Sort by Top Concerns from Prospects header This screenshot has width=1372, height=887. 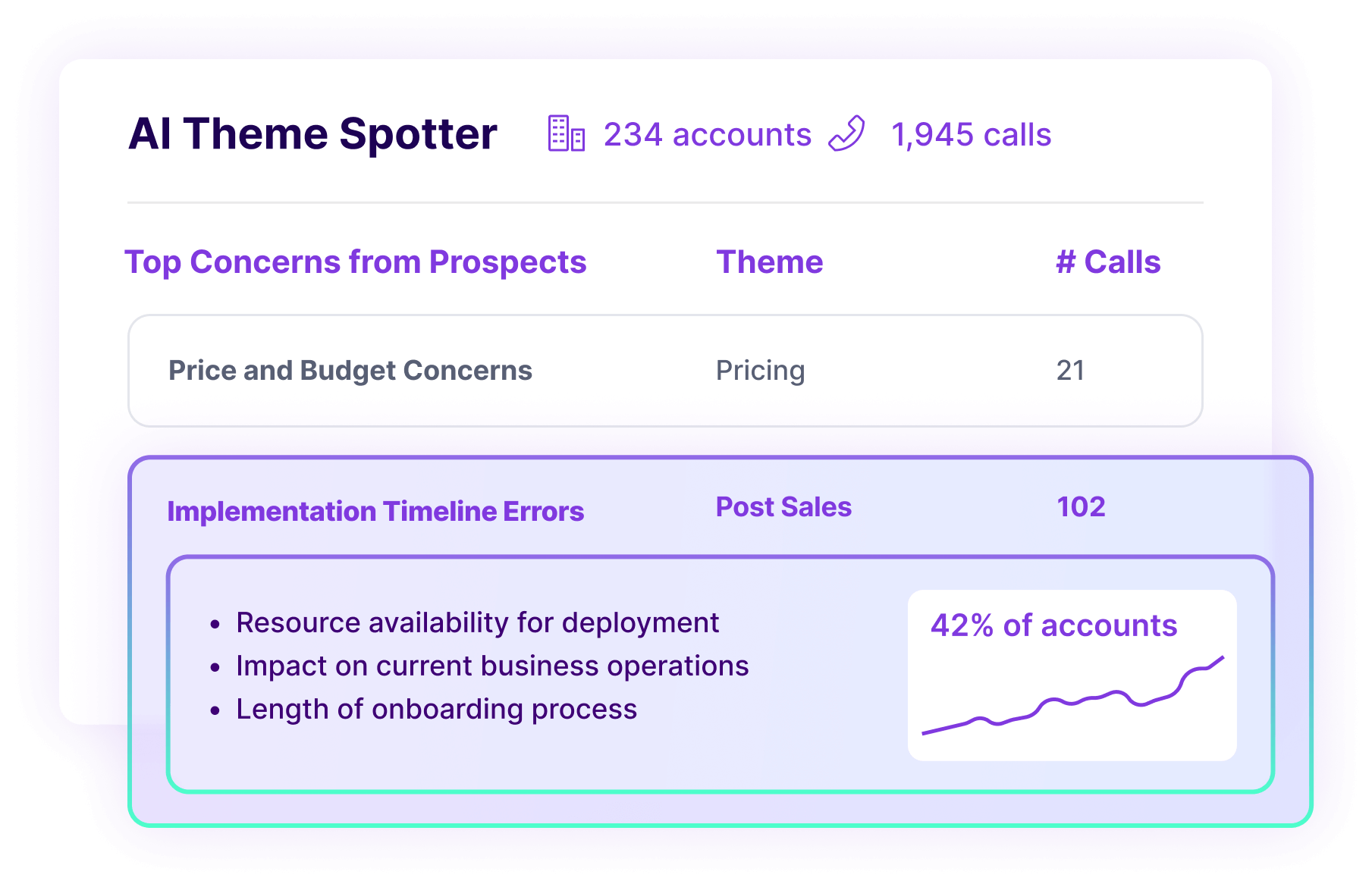click(356, 262)
